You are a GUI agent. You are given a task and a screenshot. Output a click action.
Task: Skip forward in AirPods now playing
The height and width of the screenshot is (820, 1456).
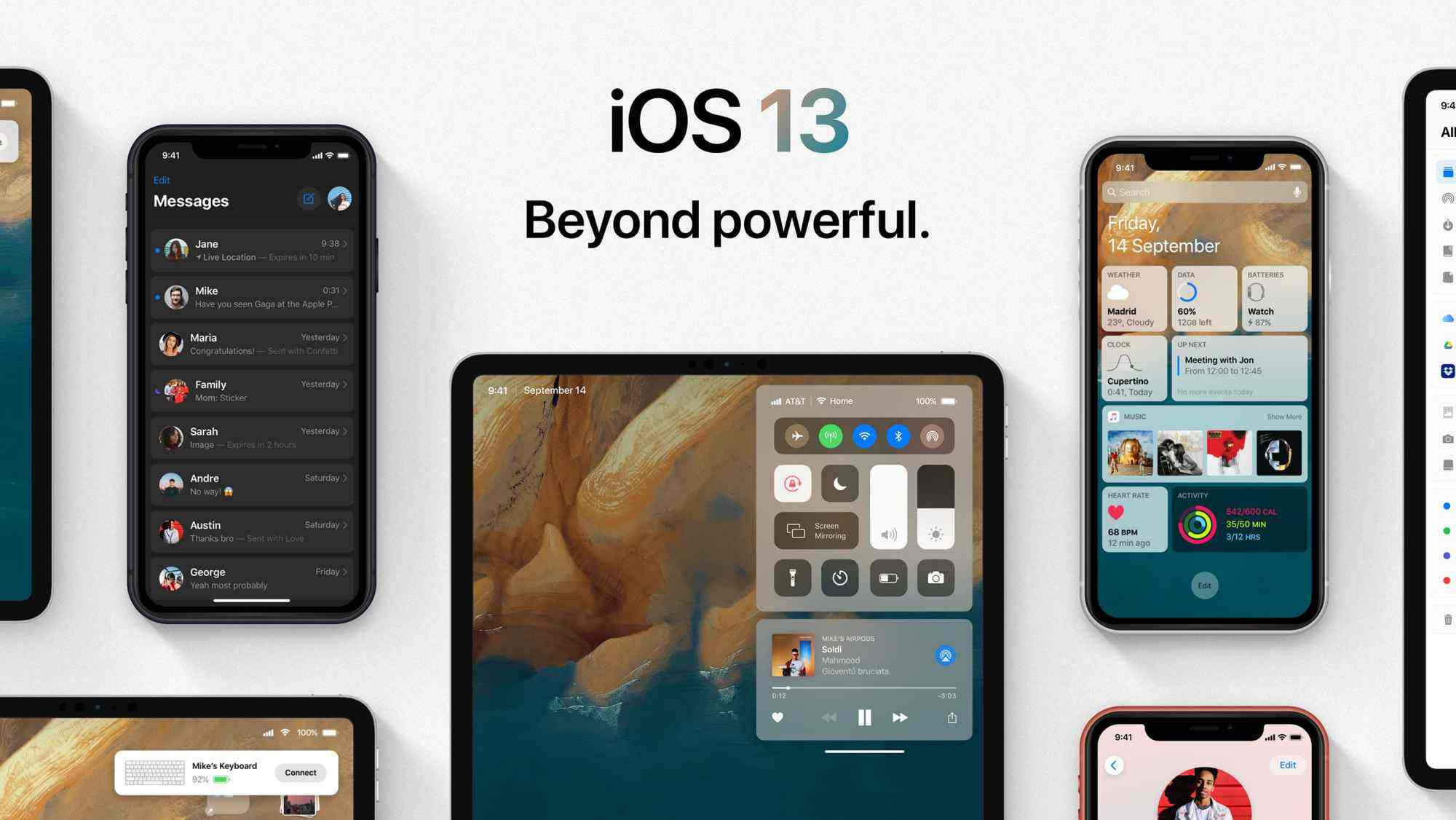pyautogui.click(x=899, y=716)
